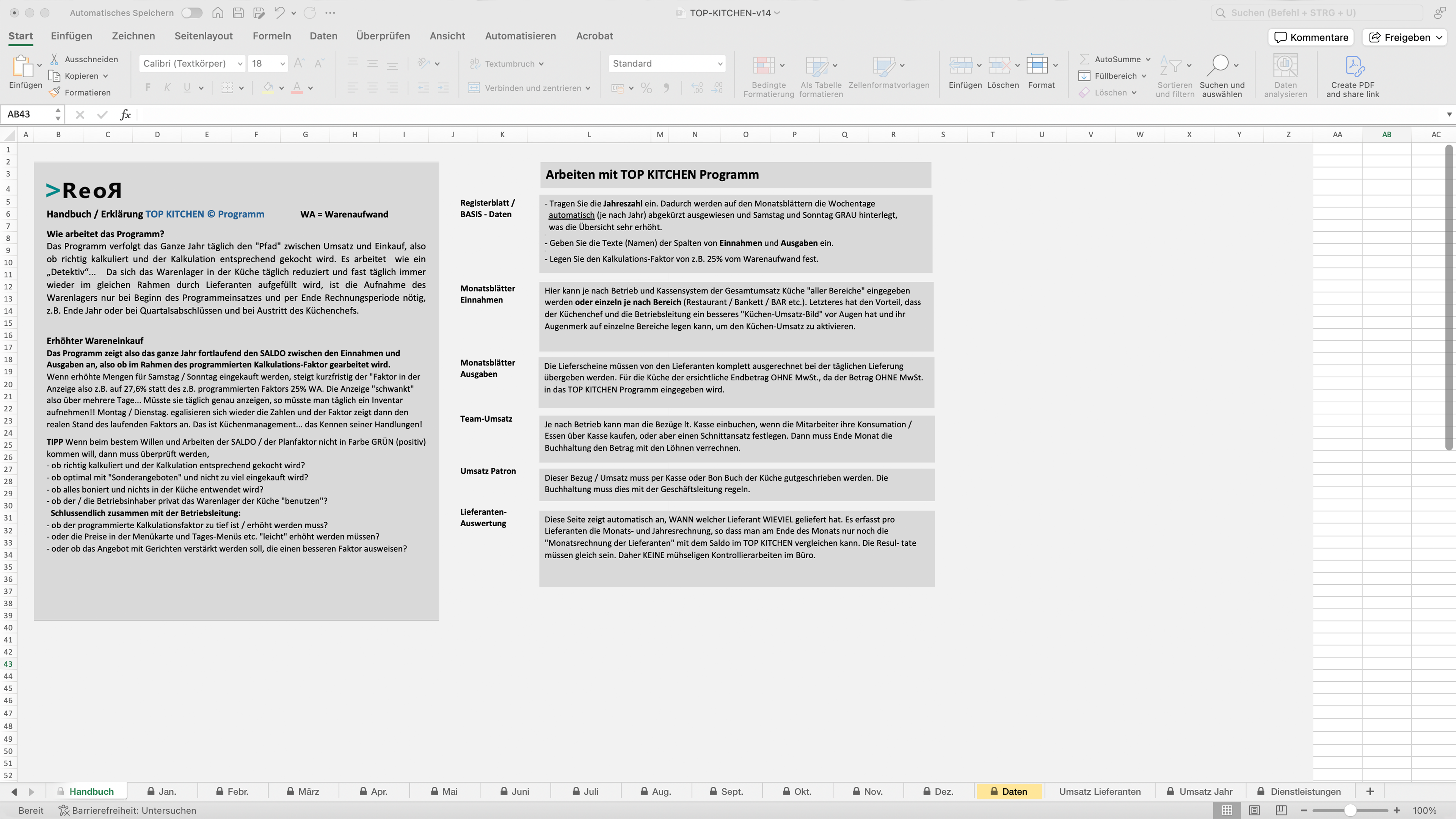Open the Einfügen ribbon tab
The height and width of the screenshot is (819, 1456).
pos(71,36)
